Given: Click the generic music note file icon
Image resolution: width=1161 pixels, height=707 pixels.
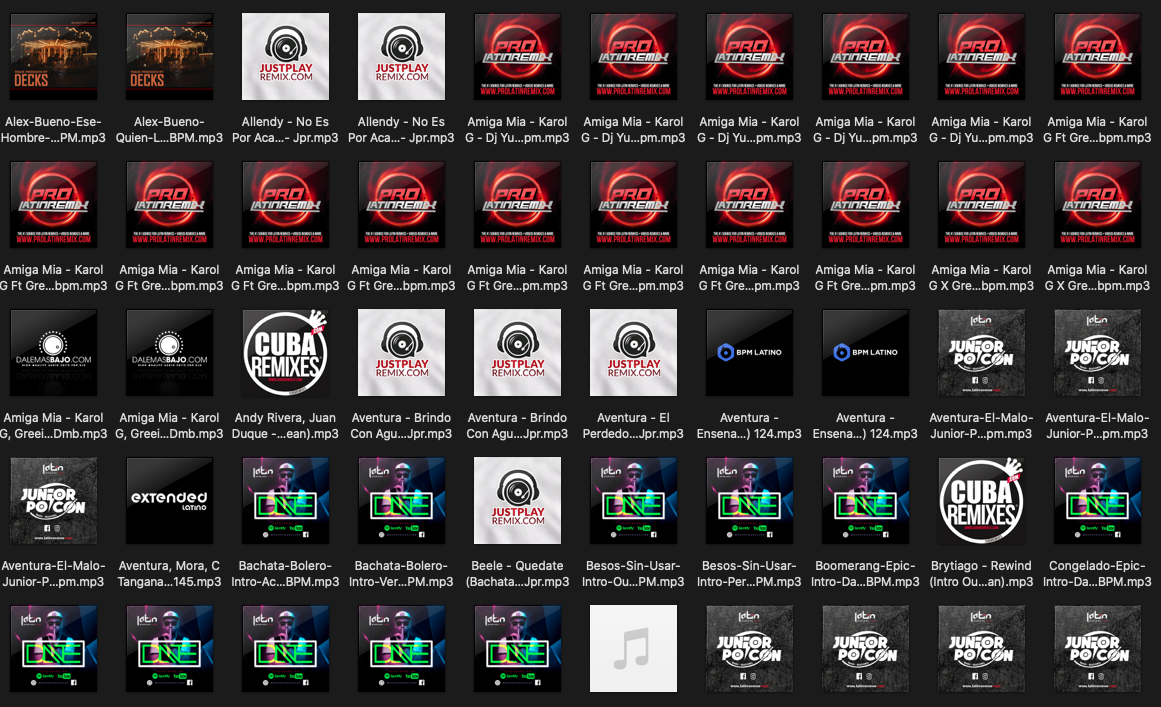Looking at the screenshot, I should coord(633,648).
